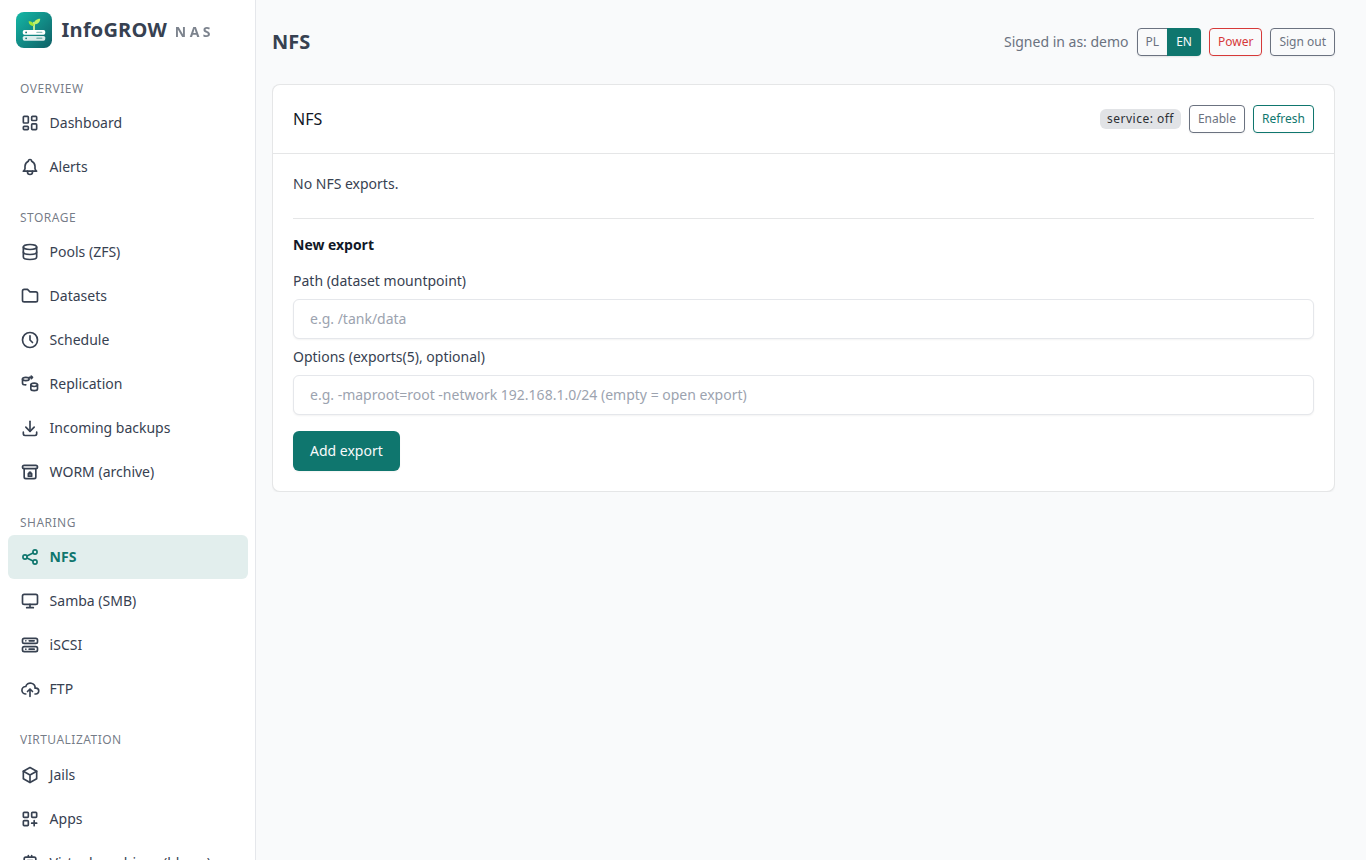Open the Jails label in sidebar

(62, 775)
